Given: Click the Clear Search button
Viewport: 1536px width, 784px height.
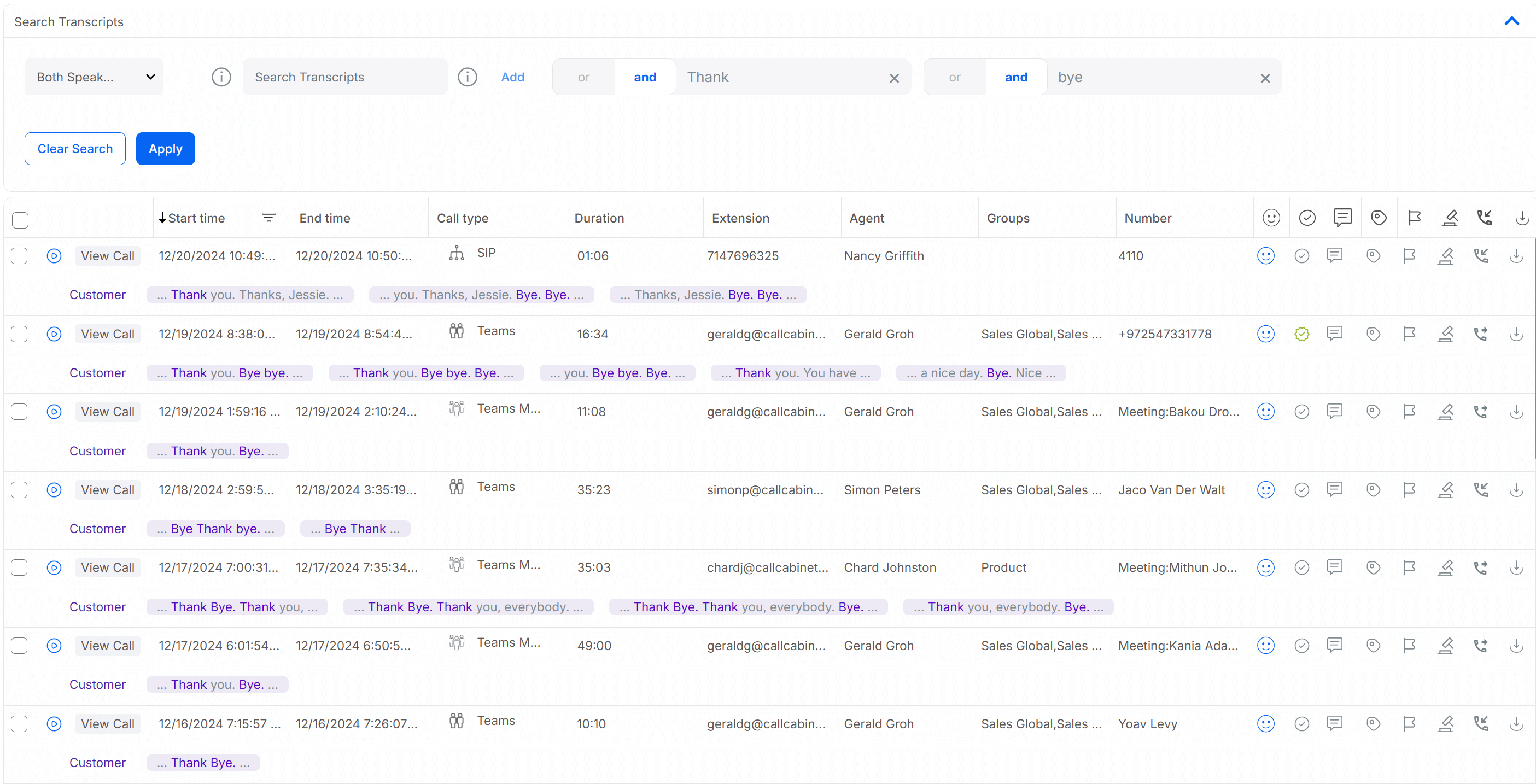Looking at the screenshot, I should (75, 149).
